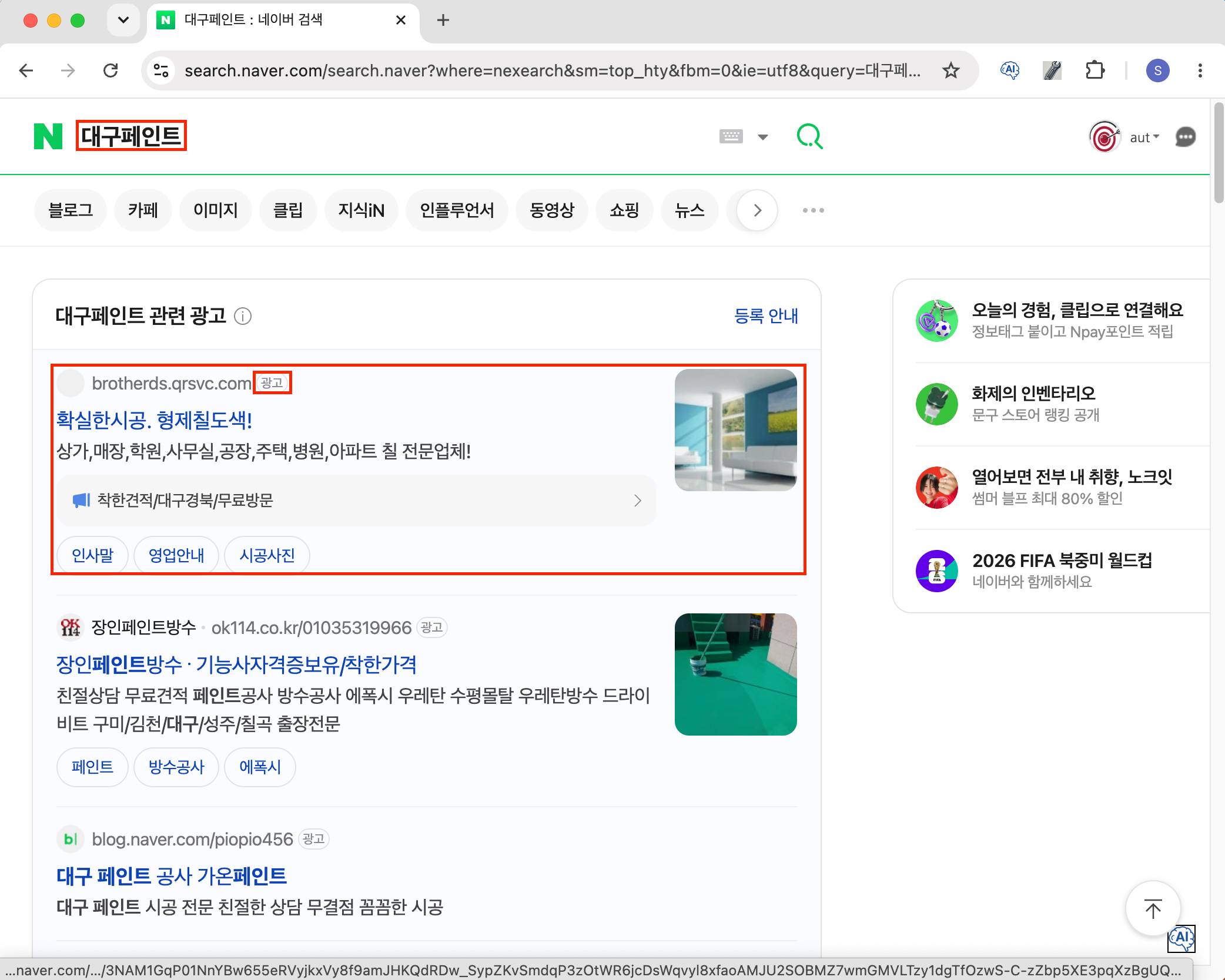This screenshot has height=980, width=1225.
Task: Select the 인플루언서 tab
Action: coord(457,210)
